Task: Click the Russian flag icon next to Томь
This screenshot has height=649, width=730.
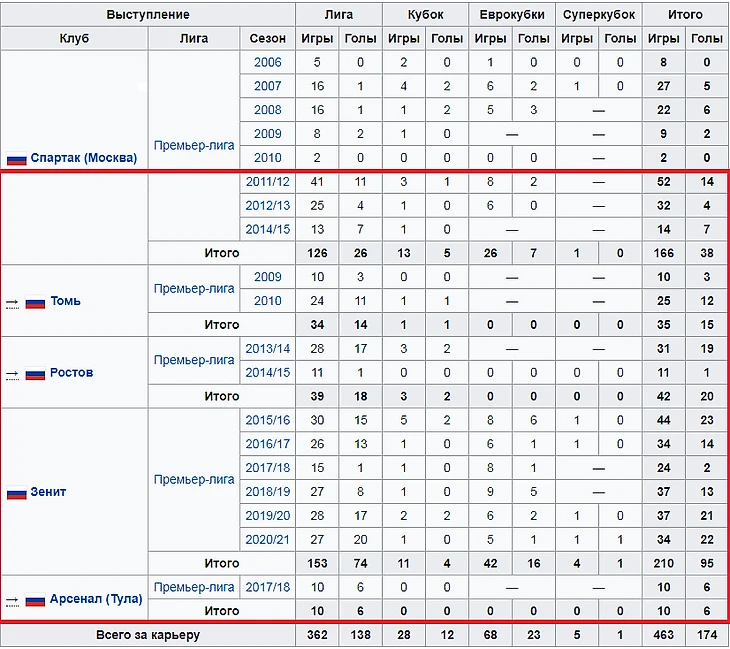Action: 36,301
